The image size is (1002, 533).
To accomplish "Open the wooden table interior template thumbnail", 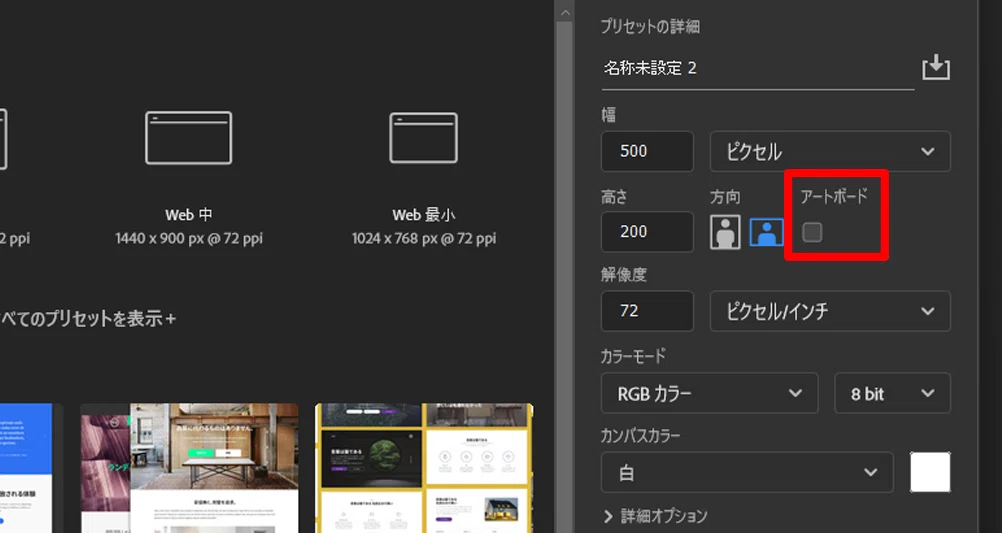I will pyautogui.click(x=190, y=468).
